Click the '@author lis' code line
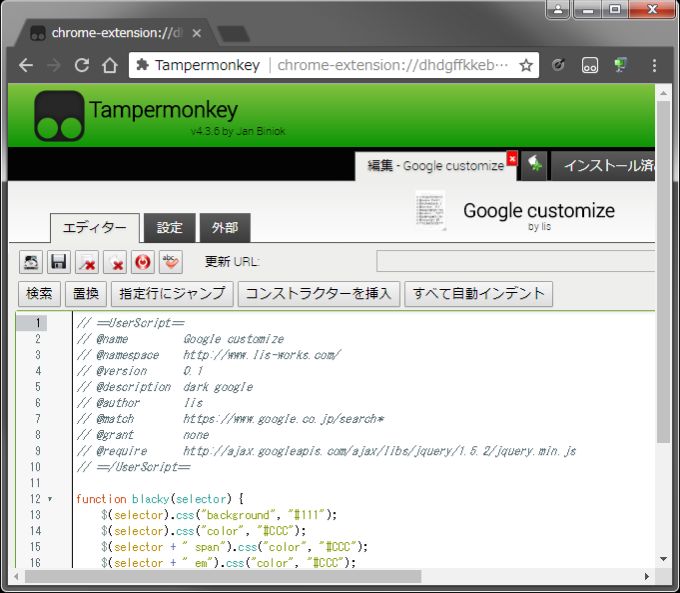The width and height of the screenshot is (680, 593). [140, 403]
